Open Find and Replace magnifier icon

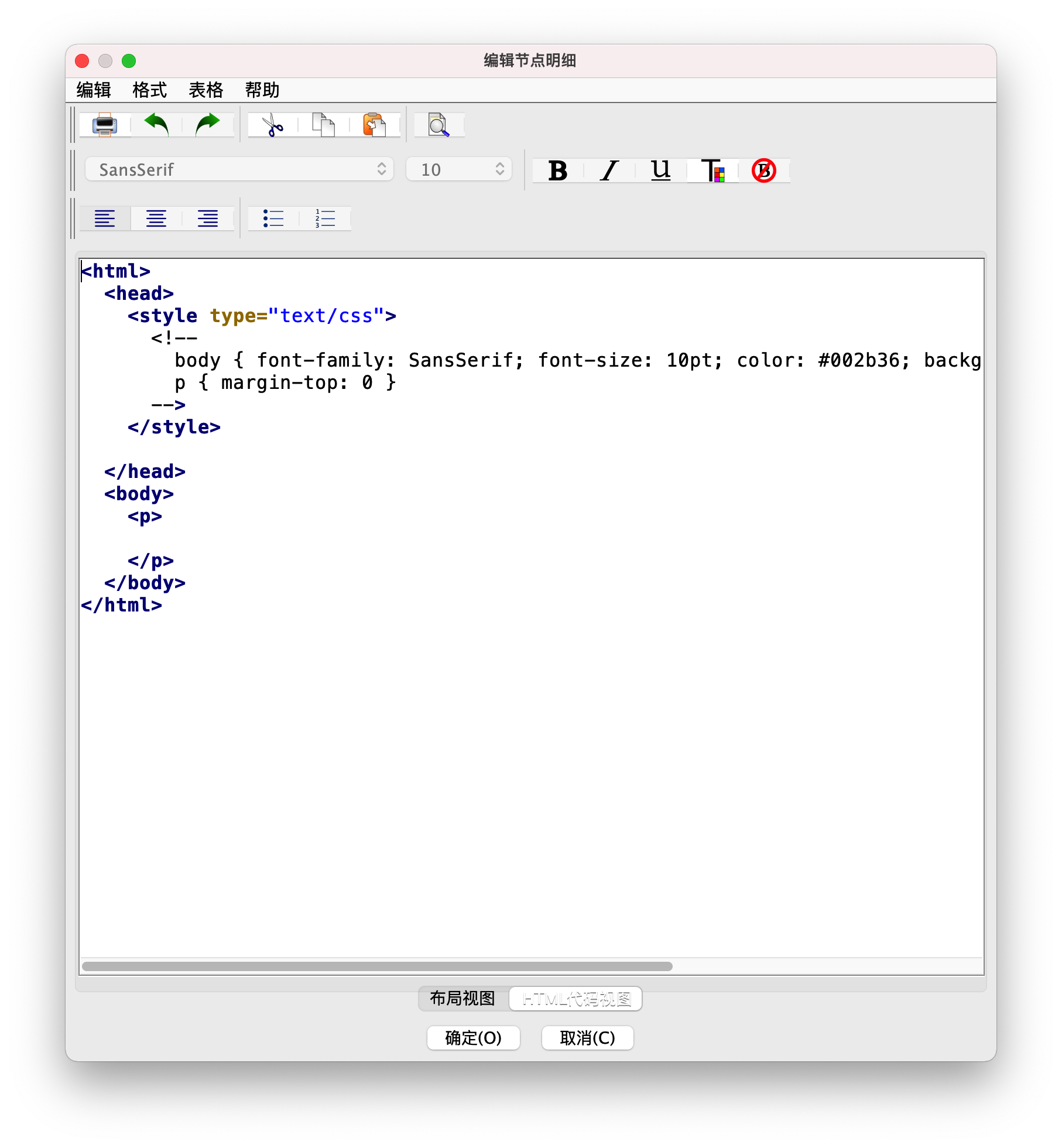click(439, 125)
